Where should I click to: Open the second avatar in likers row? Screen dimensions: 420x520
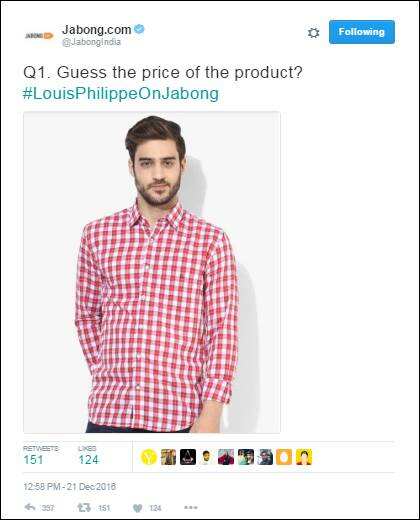pyautogui.click(x=168, y=457)
